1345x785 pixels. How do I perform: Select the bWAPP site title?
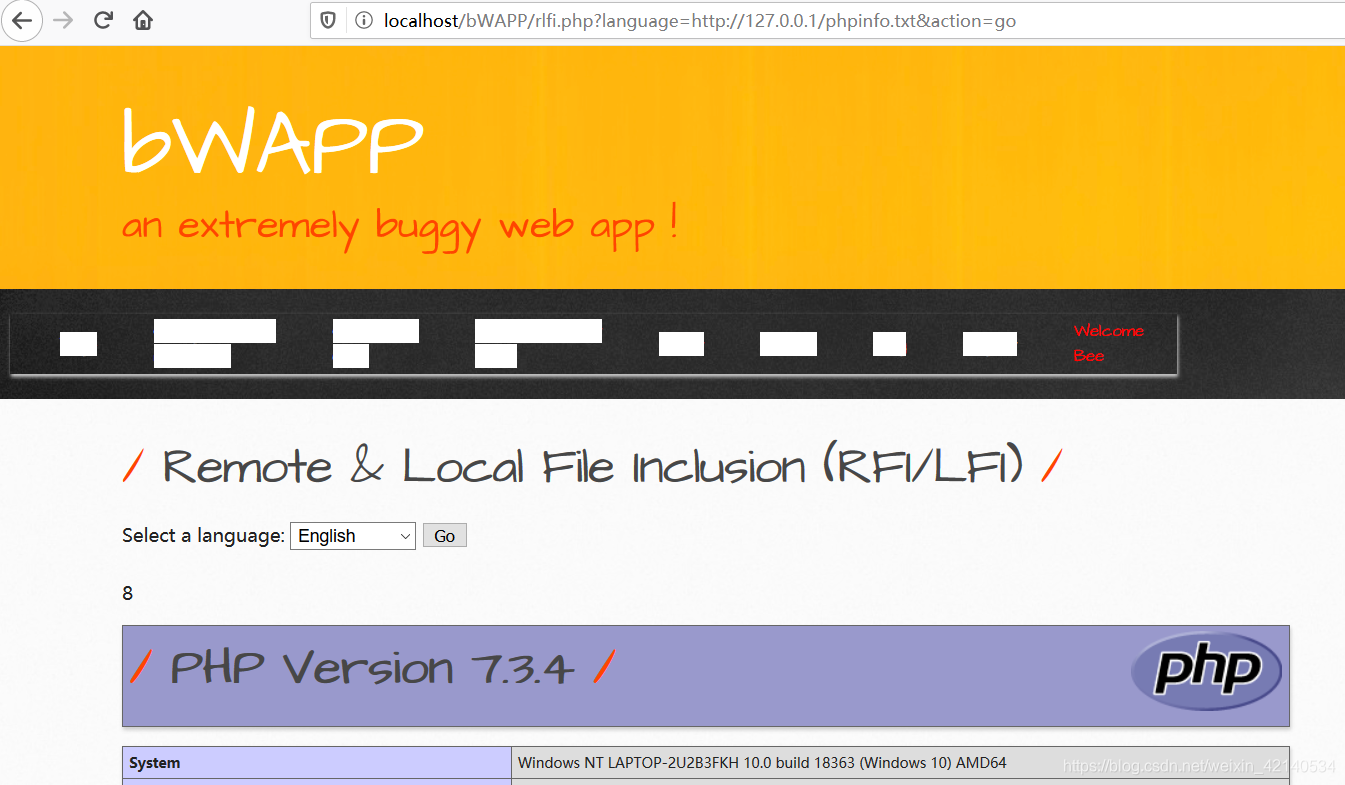[272, 141]
